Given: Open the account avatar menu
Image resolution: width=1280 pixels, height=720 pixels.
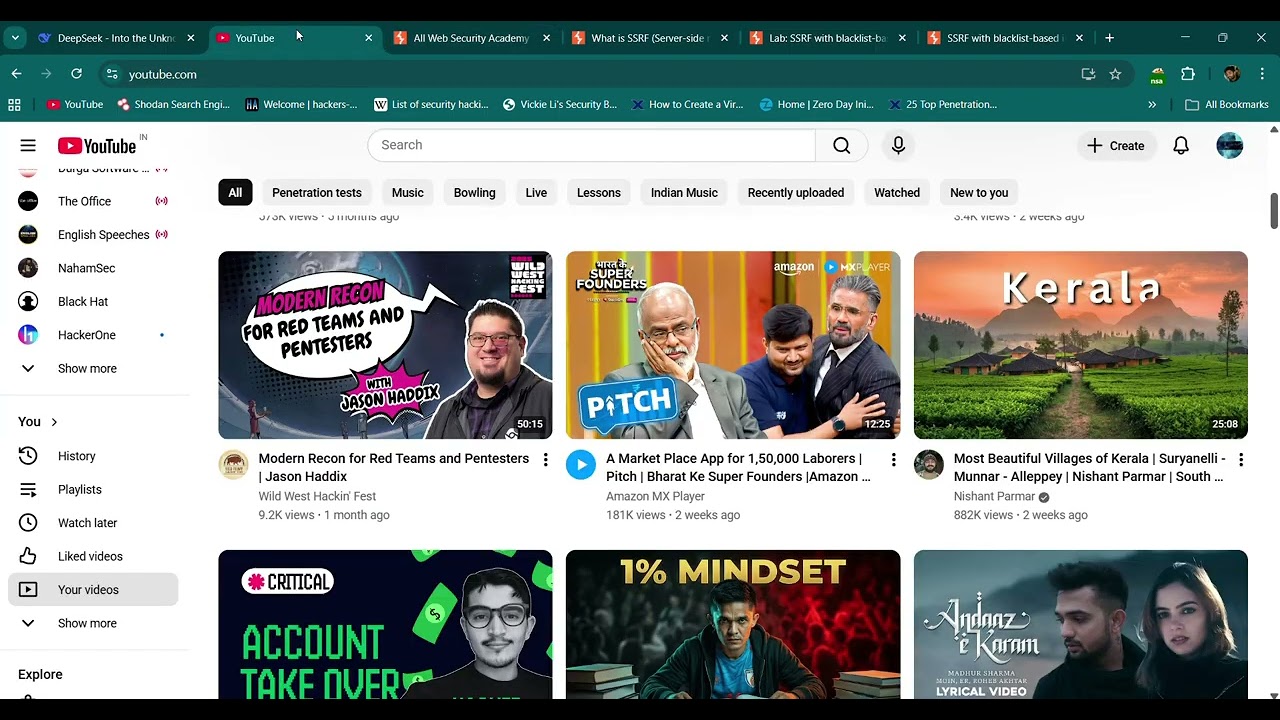Looking at the screenshot, I should pos(1230,146).
